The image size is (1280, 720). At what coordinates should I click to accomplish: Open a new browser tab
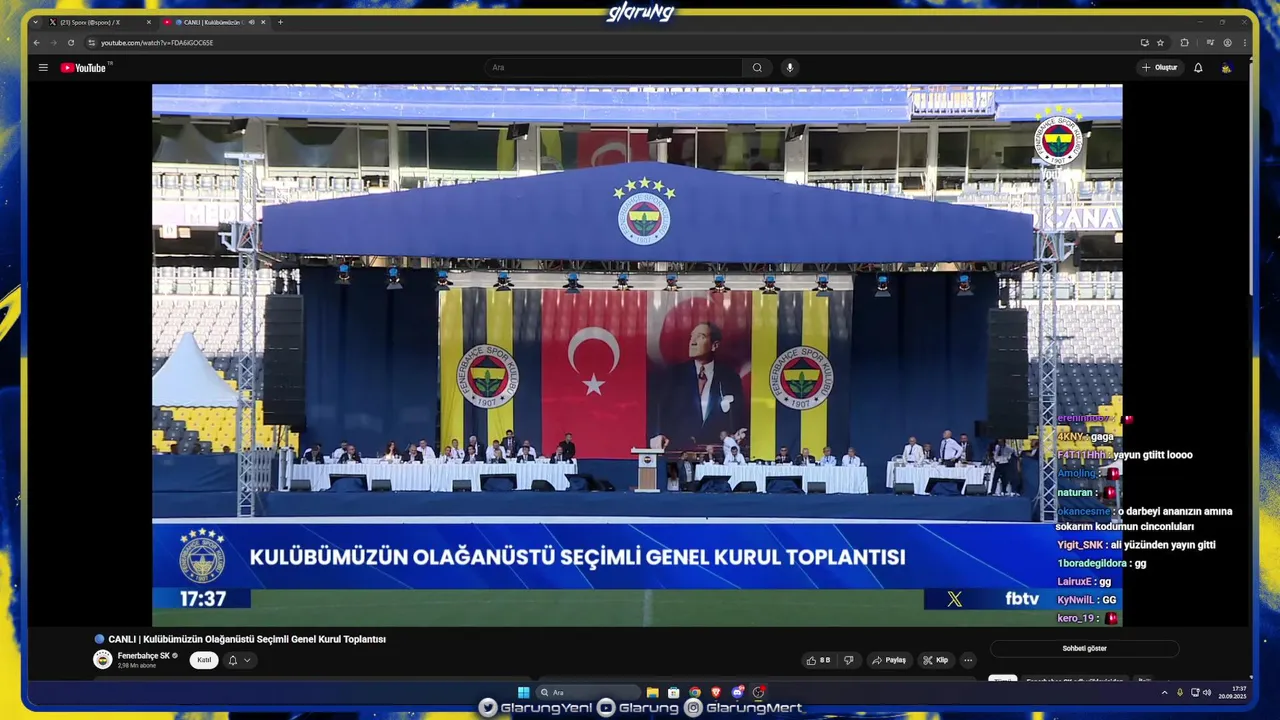click(x=280, y=22)
